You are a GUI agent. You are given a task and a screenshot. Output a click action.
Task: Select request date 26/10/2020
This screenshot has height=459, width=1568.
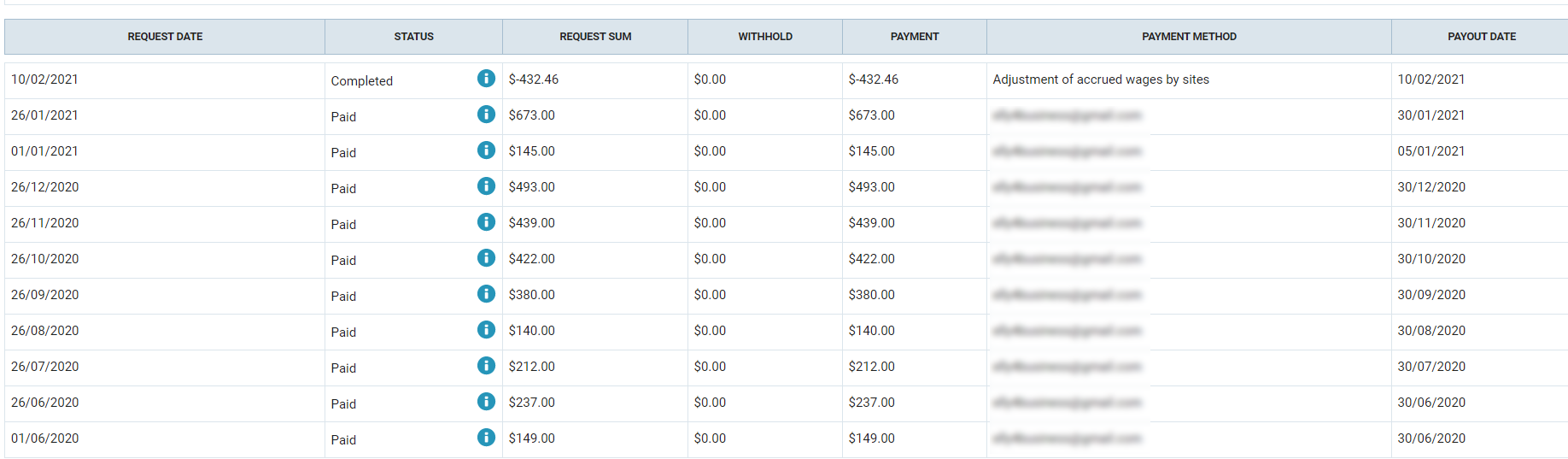point(44,259)
